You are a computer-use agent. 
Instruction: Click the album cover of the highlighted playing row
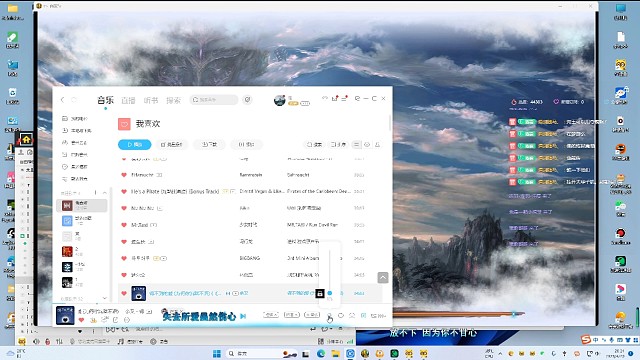[x=139, y=293]
